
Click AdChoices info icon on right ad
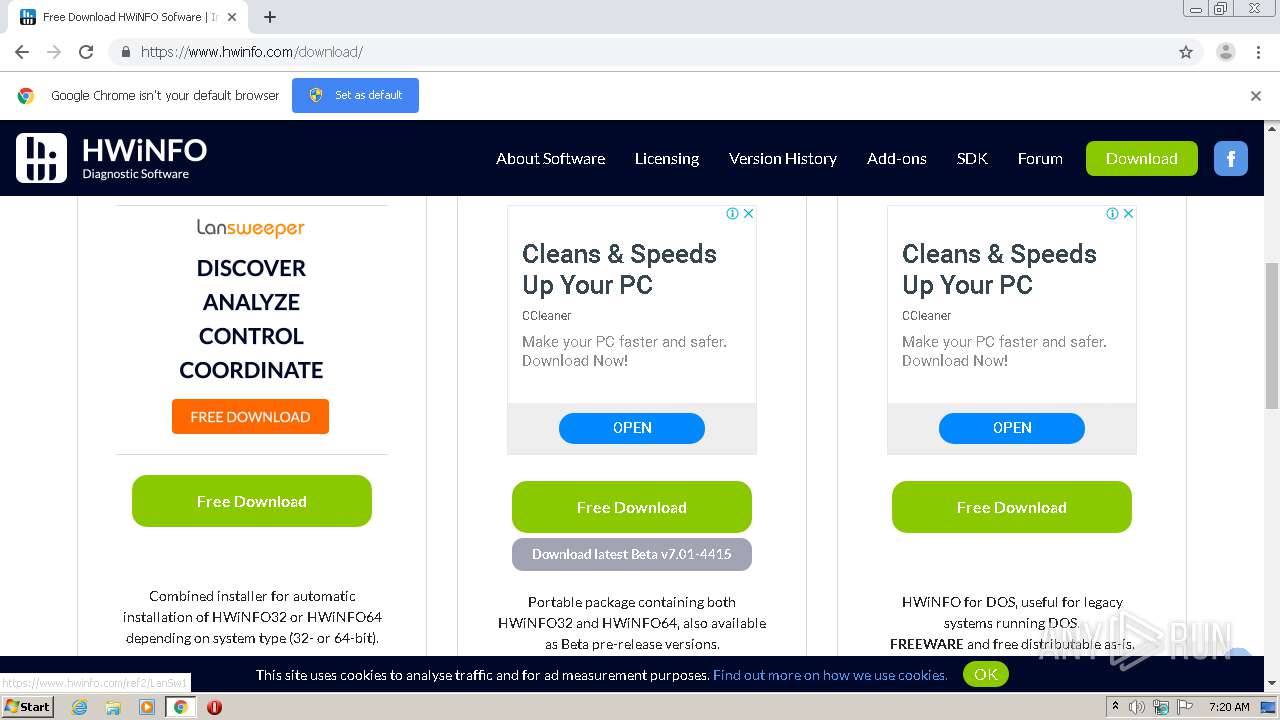tap(1113, 213)
